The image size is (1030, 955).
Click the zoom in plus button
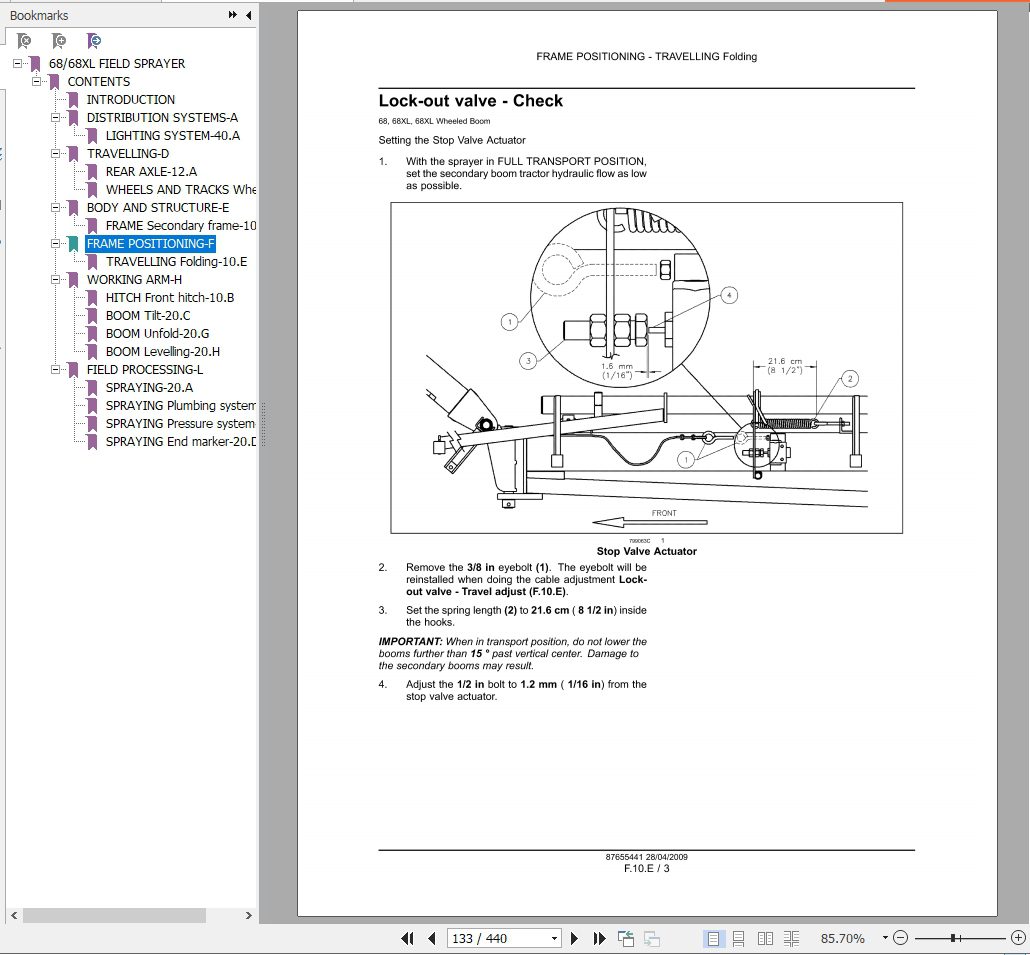1018,938
